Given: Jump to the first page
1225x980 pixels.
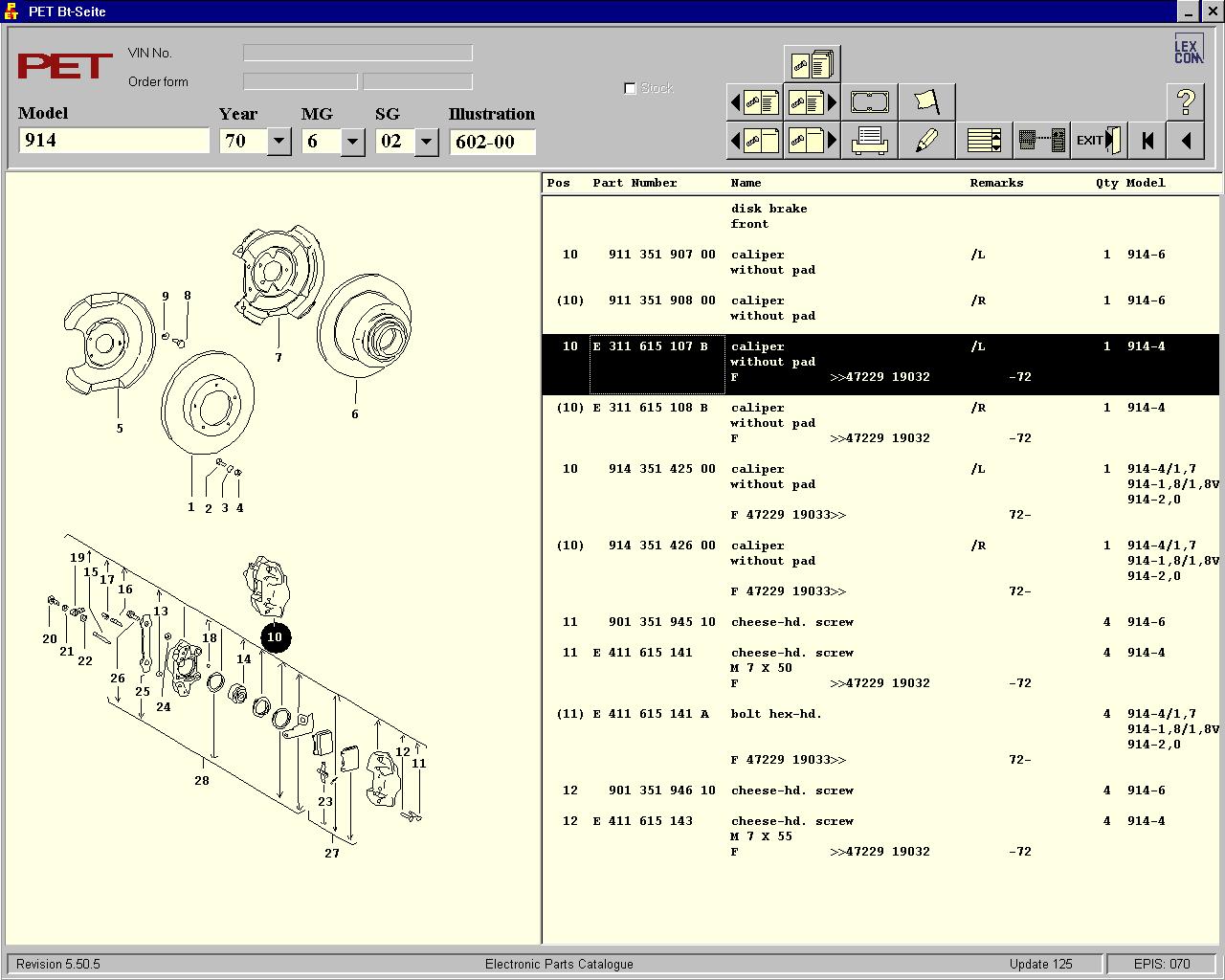Looking at the screenshot, I should [1147, 141].
